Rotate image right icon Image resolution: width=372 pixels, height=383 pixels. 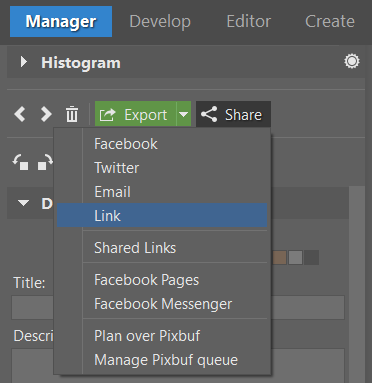(45, 163)
